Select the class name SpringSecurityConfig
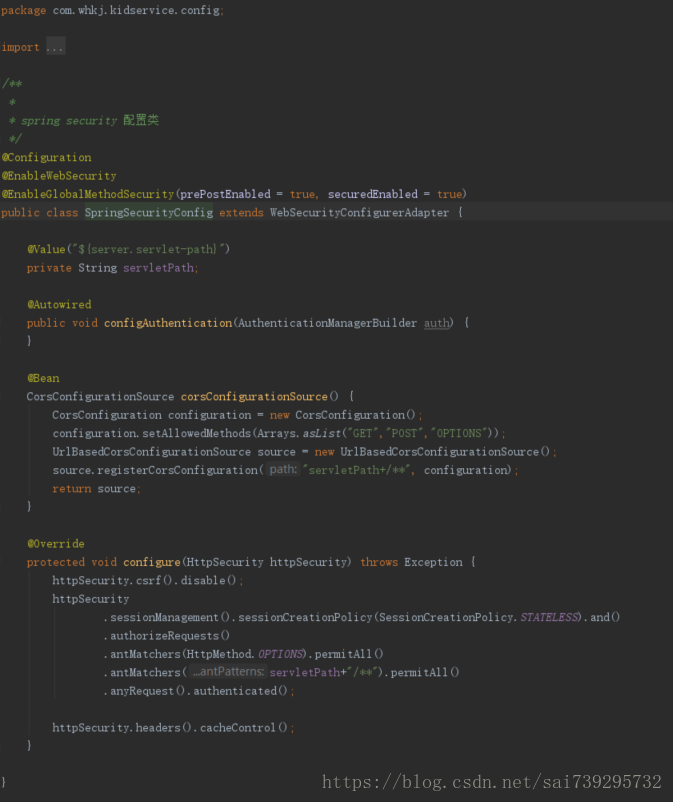 pyautogui.click(x=149, y=212)
